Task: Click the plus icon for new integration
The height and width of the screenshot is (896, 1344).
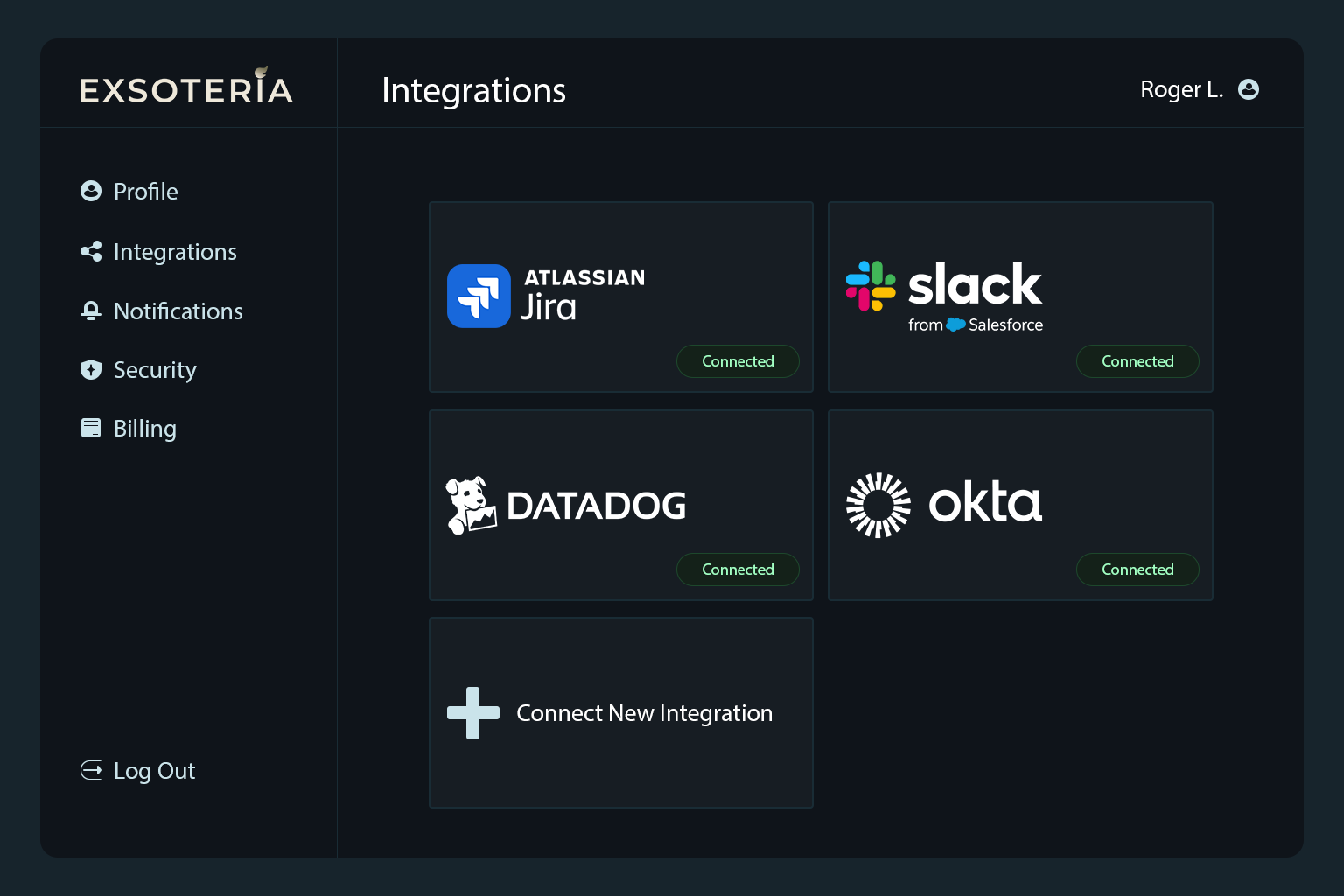Action: click(473, 713)
